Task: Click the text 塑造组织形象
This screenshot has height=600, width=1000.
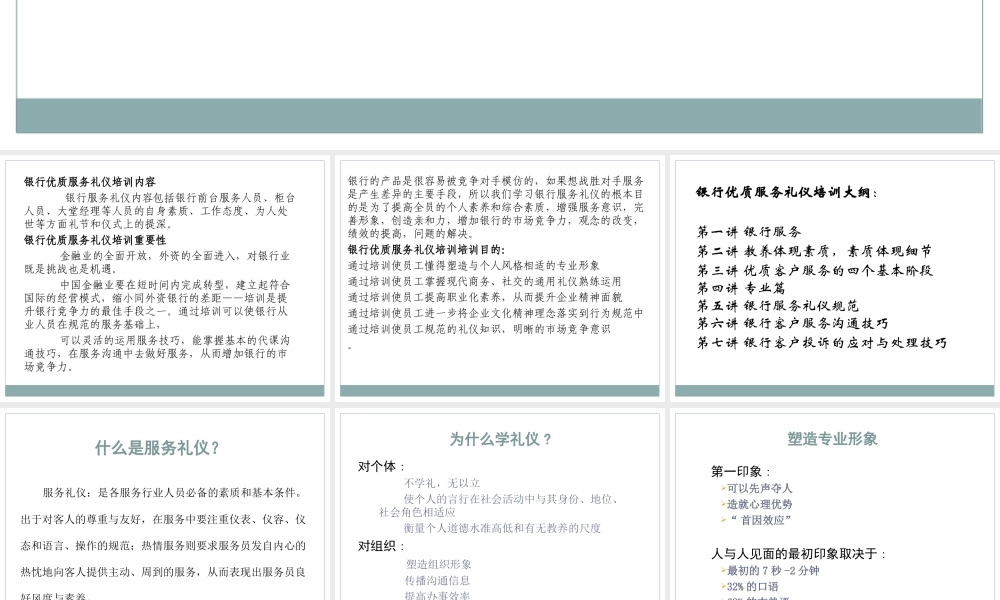Action: 439,564
